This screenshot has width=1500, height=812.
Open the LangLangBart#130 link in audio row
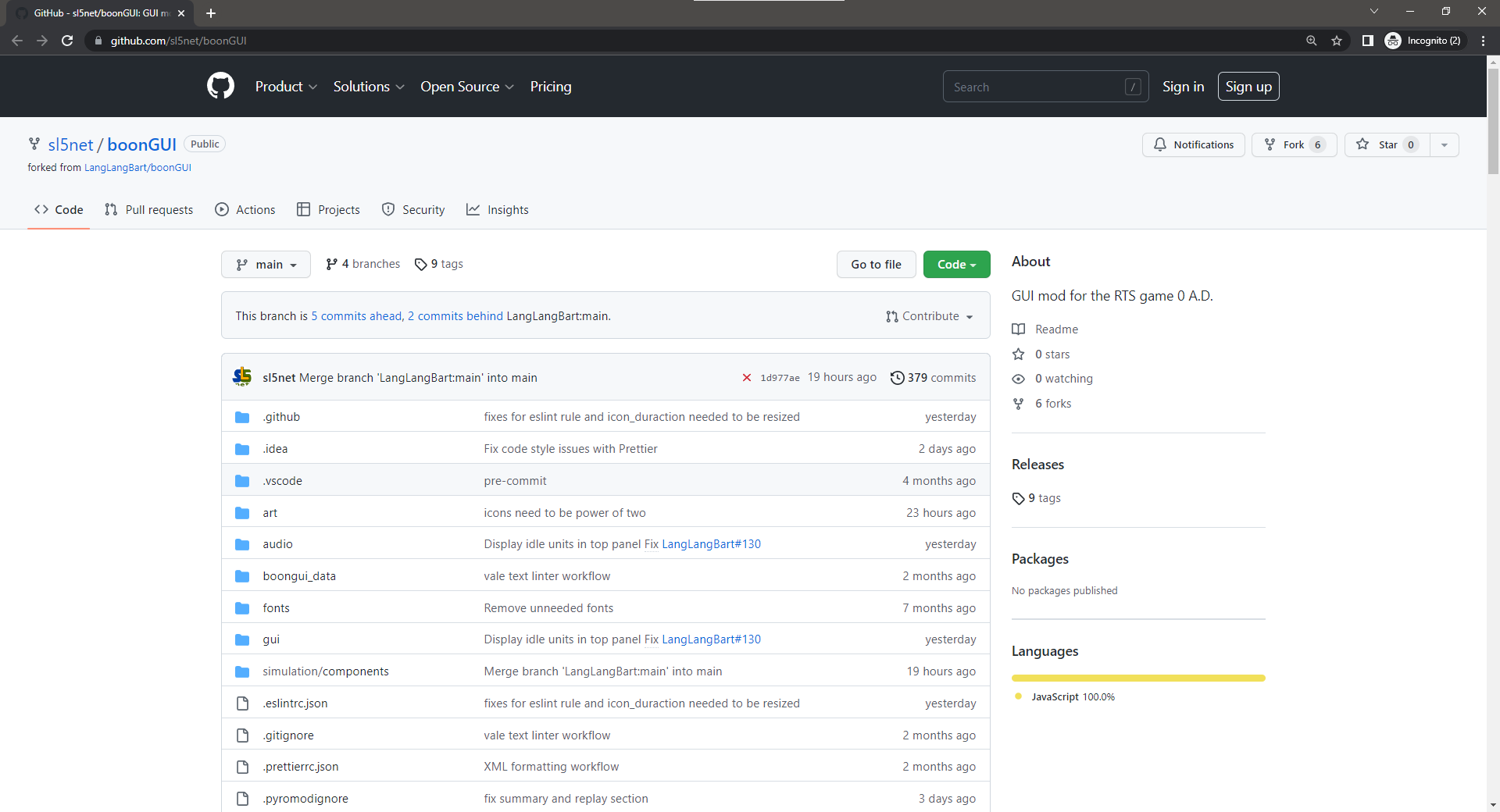click(711, 544)
